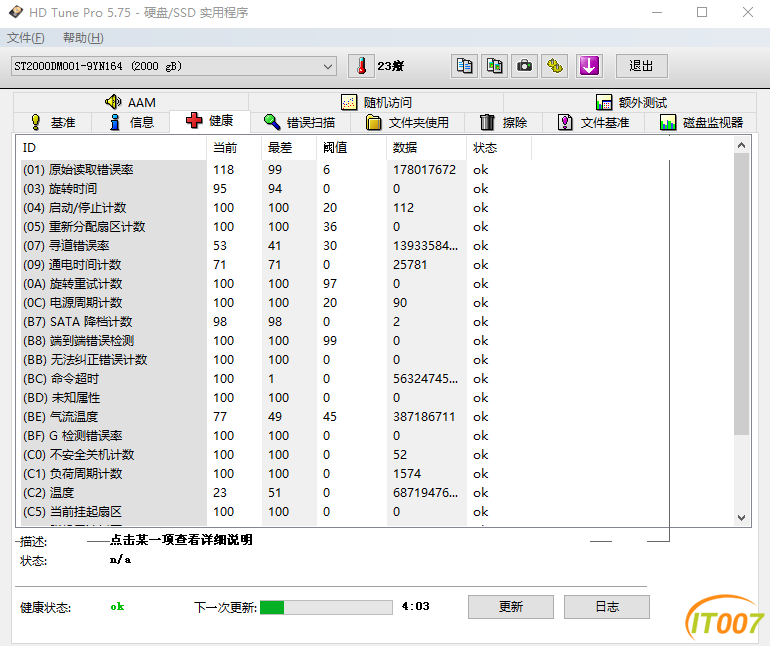The width and height of the screenshot is (770, 646).
Task: Open the 帮助(H) menu
Action: click(83, 38)
